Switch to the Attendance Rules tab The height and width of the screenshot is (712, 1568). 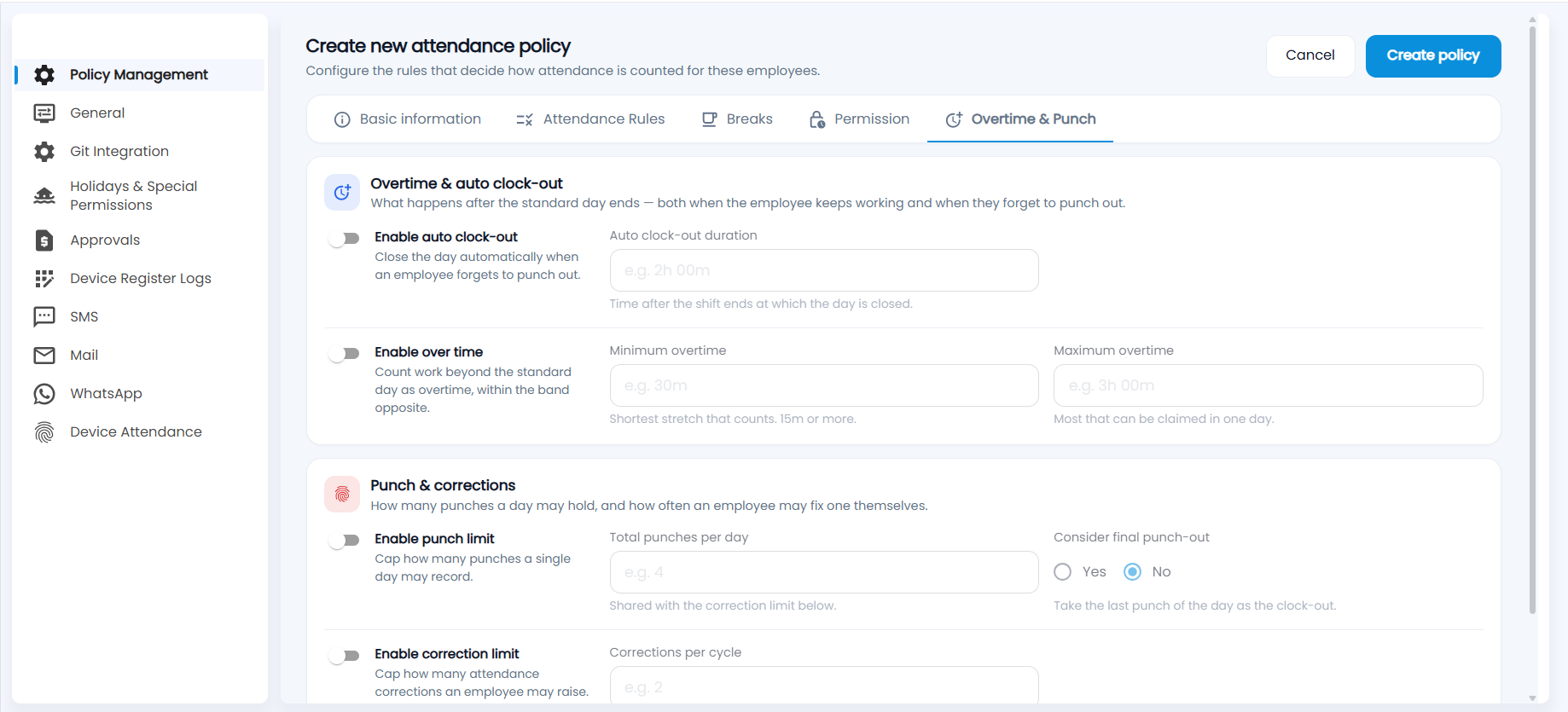click(x=590, y=119)
